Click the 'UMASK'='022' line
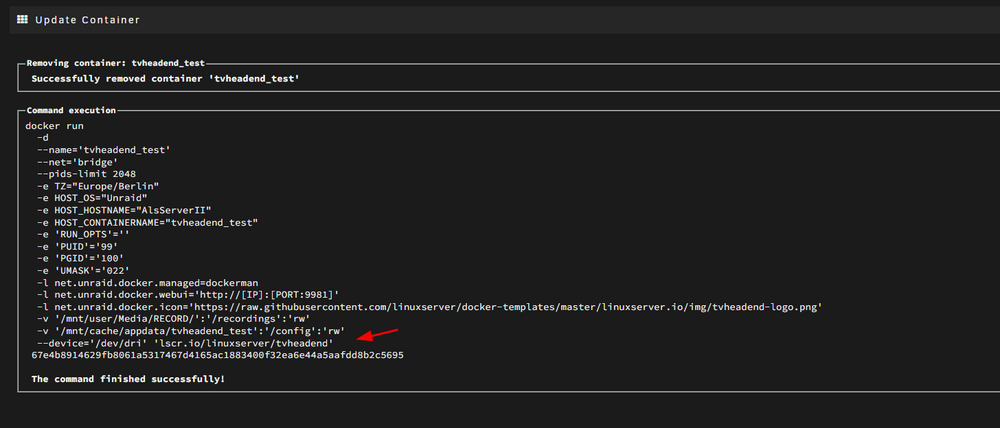 83,270
